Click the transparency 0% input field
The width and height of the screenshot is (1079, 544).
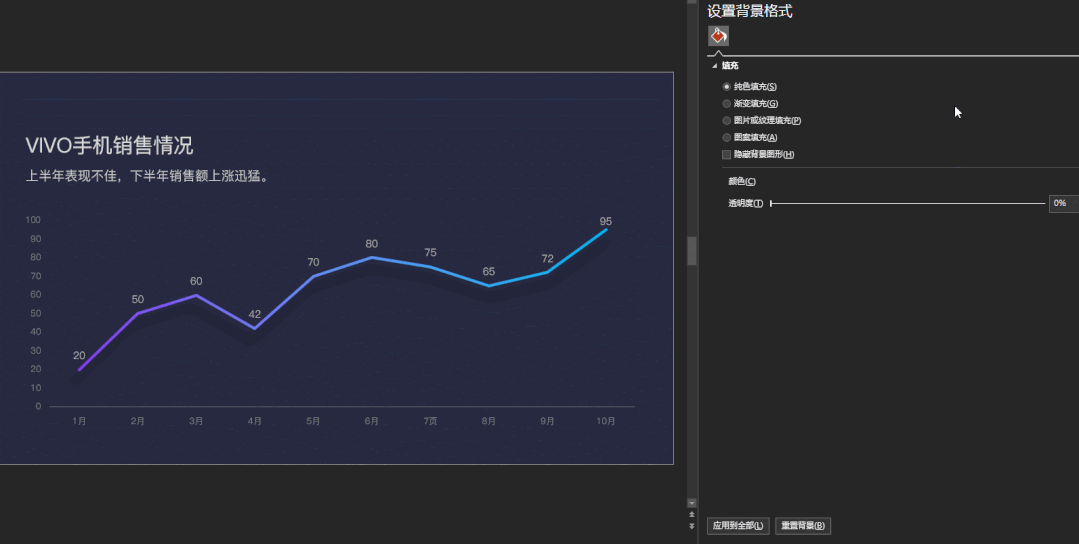click(1064, 204)
